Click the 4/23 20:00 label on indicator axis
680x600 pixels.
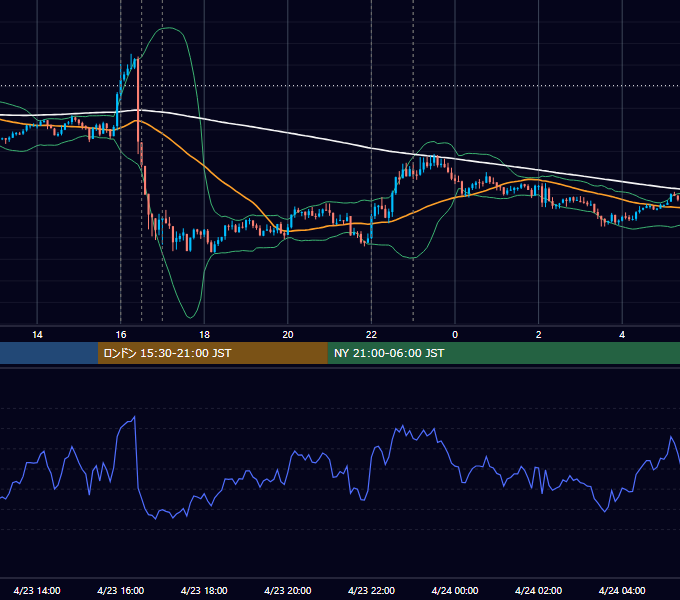(288, 590)
